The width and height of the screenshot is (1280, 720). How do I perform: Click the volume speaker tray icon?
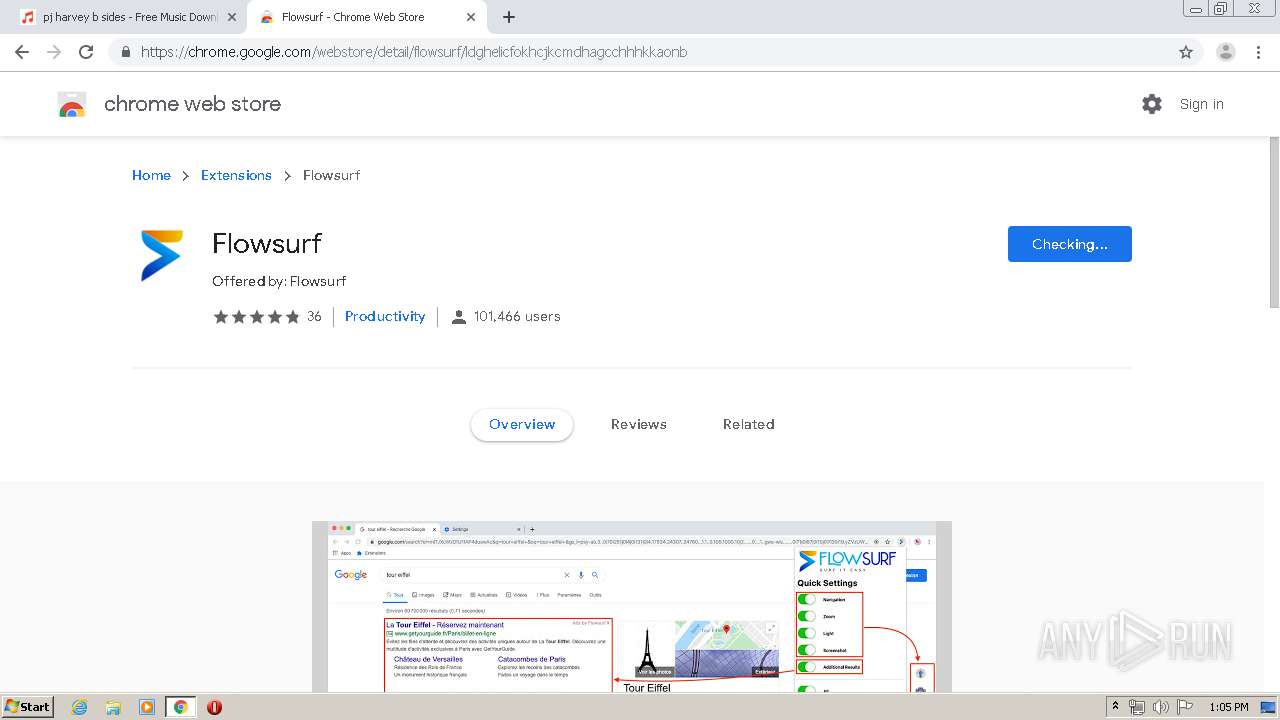tap(1160, 707)
